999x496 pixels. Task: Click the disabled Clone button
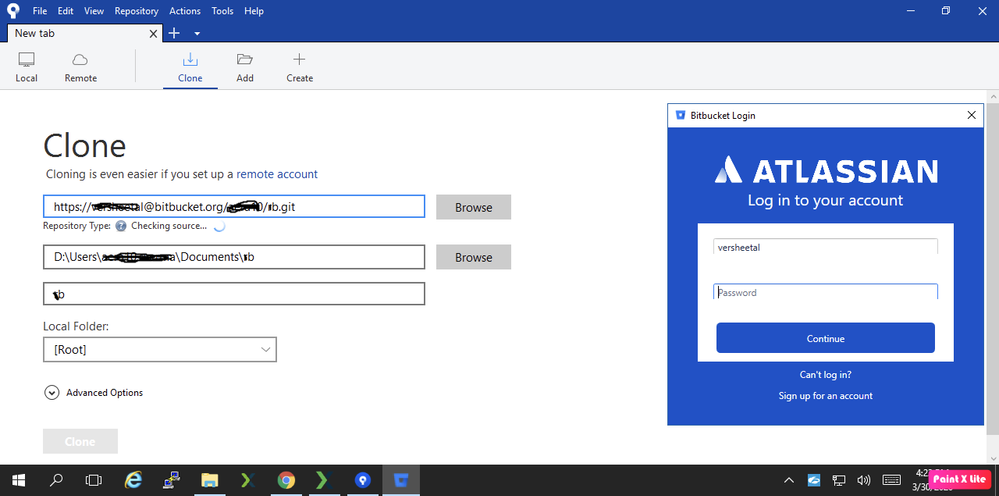pos(80,441)
